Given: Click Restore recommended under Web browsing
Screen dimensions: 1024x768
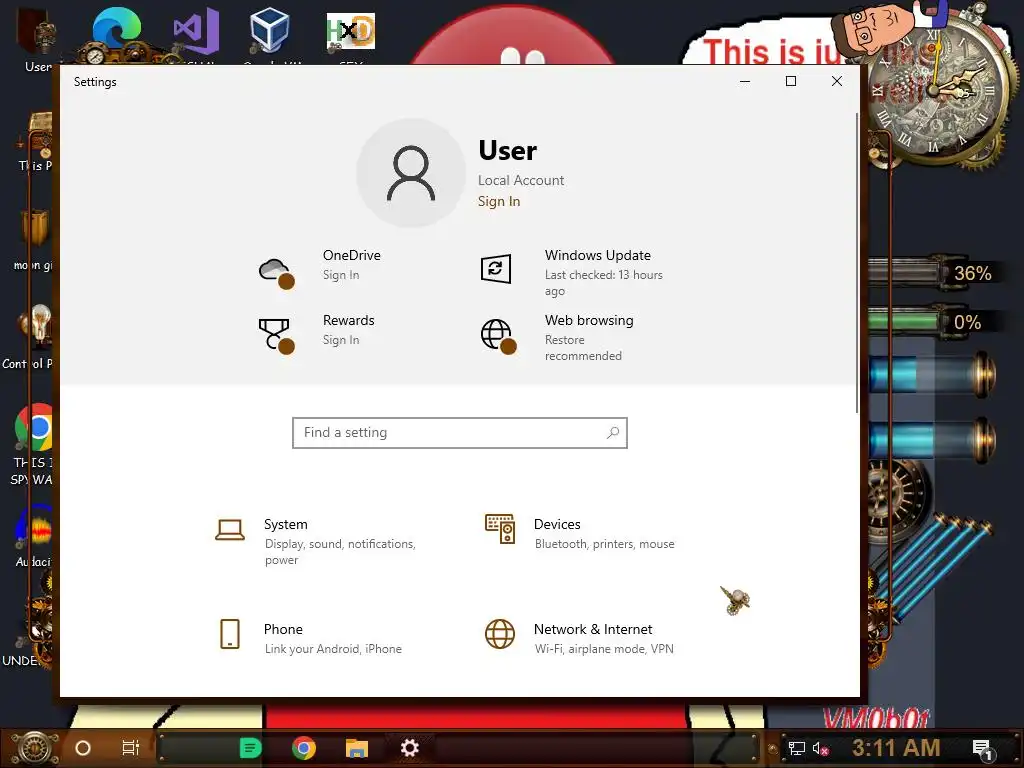Looking at the screenshot, I should (583, 347).
